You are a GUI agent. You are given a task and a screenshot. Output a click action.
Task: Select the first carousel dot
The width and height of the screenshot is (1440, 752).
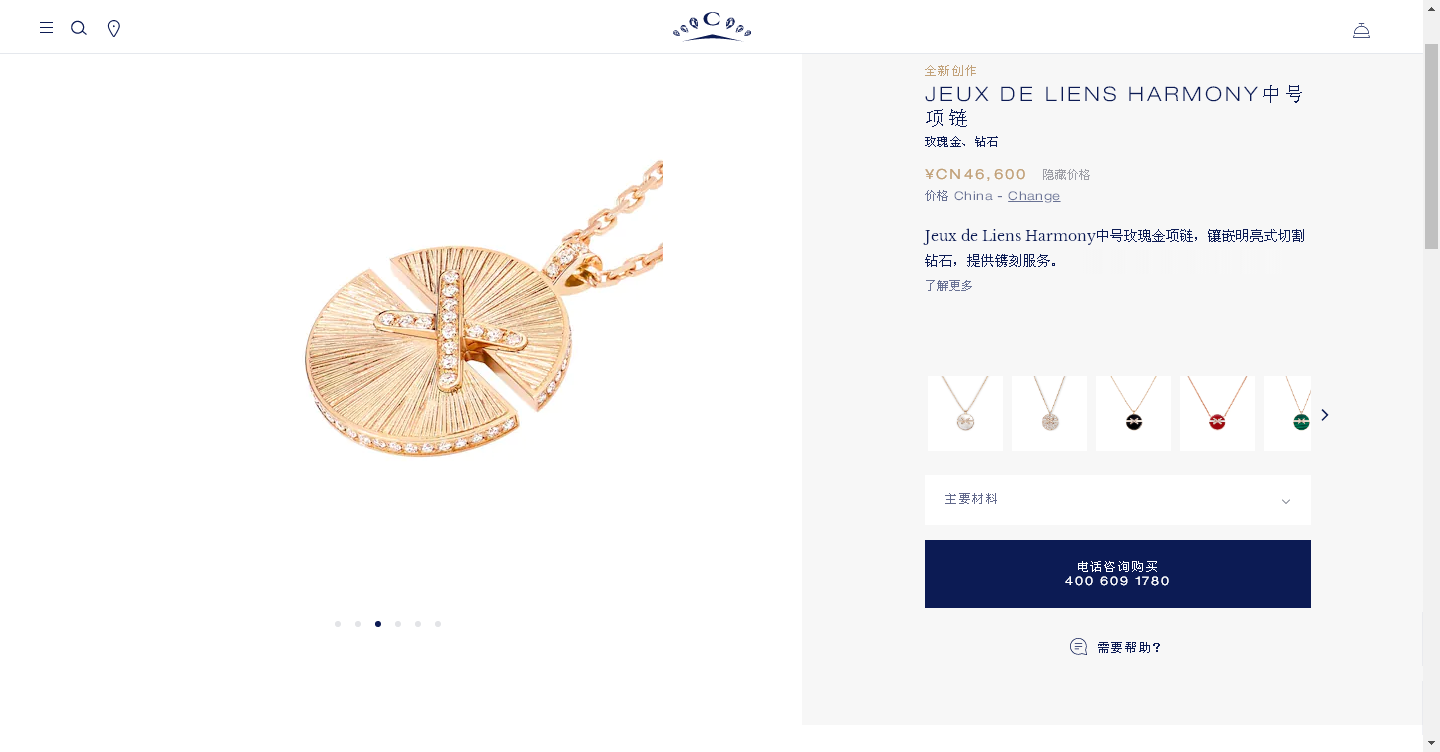click(x=338, y=624)
